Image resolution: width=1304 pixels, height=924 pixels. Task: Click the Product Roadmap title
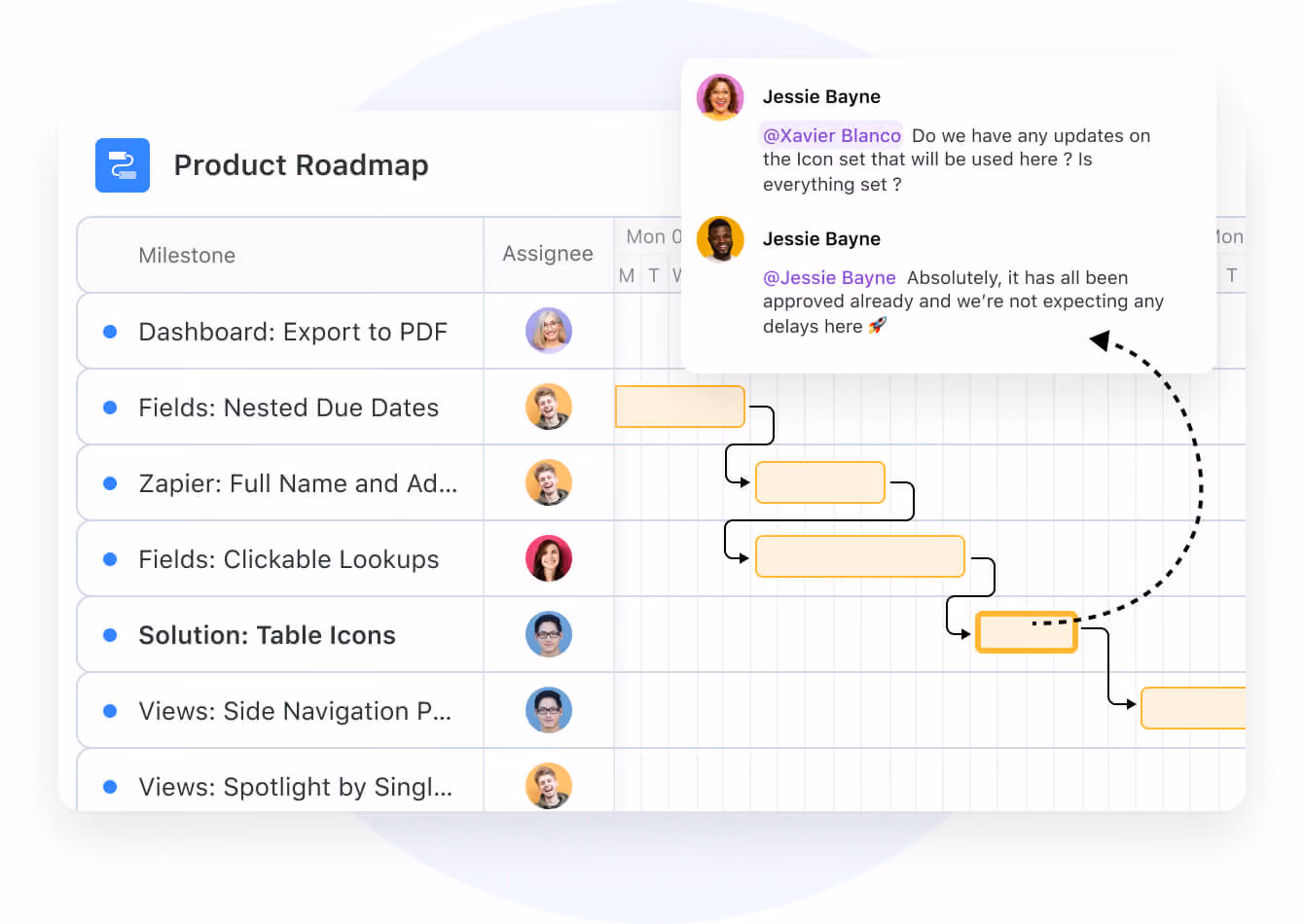301,165
